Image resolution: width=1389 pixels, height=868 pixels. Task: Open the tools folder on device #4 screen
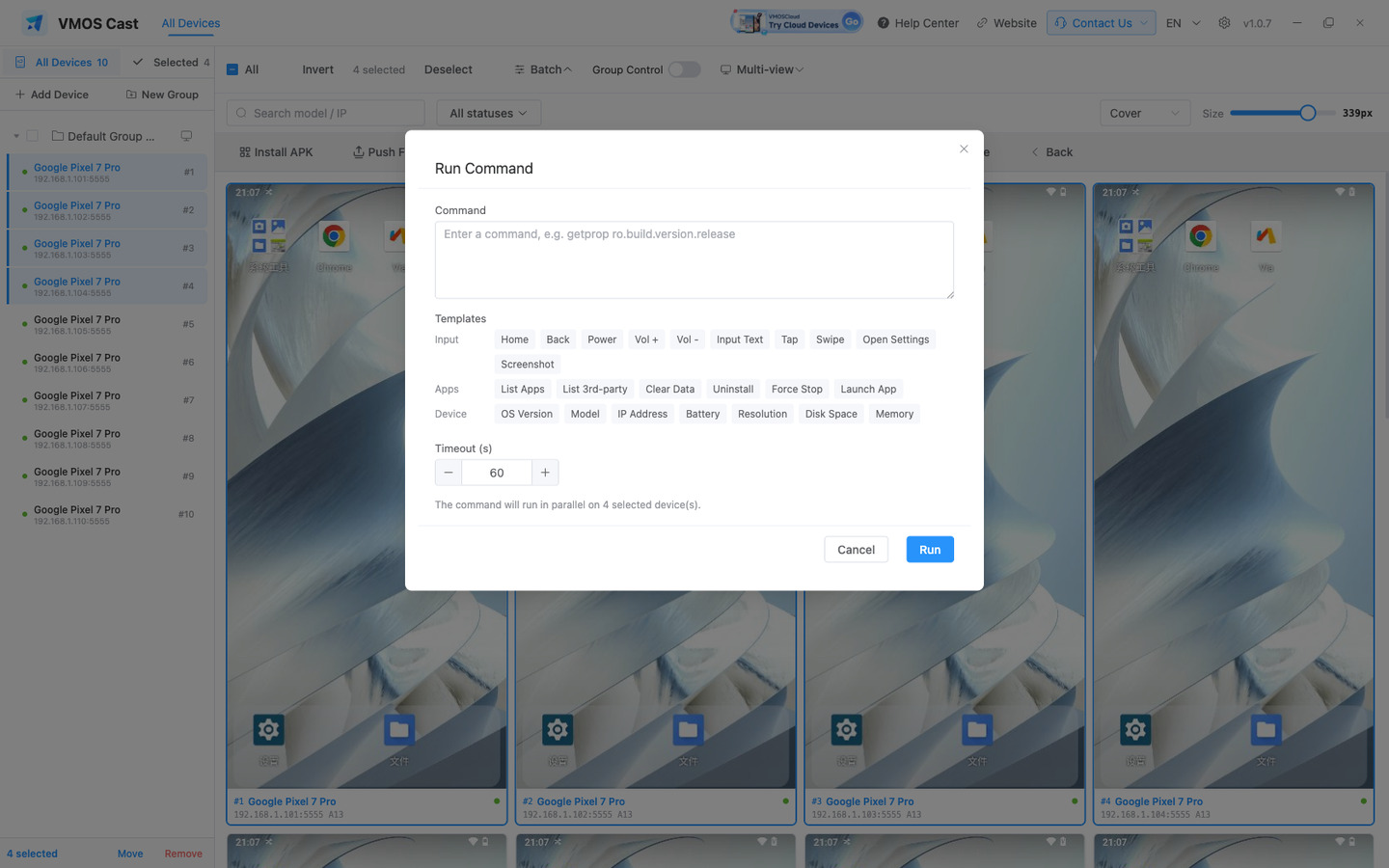pyautogui.click(x=1135, y=236)
